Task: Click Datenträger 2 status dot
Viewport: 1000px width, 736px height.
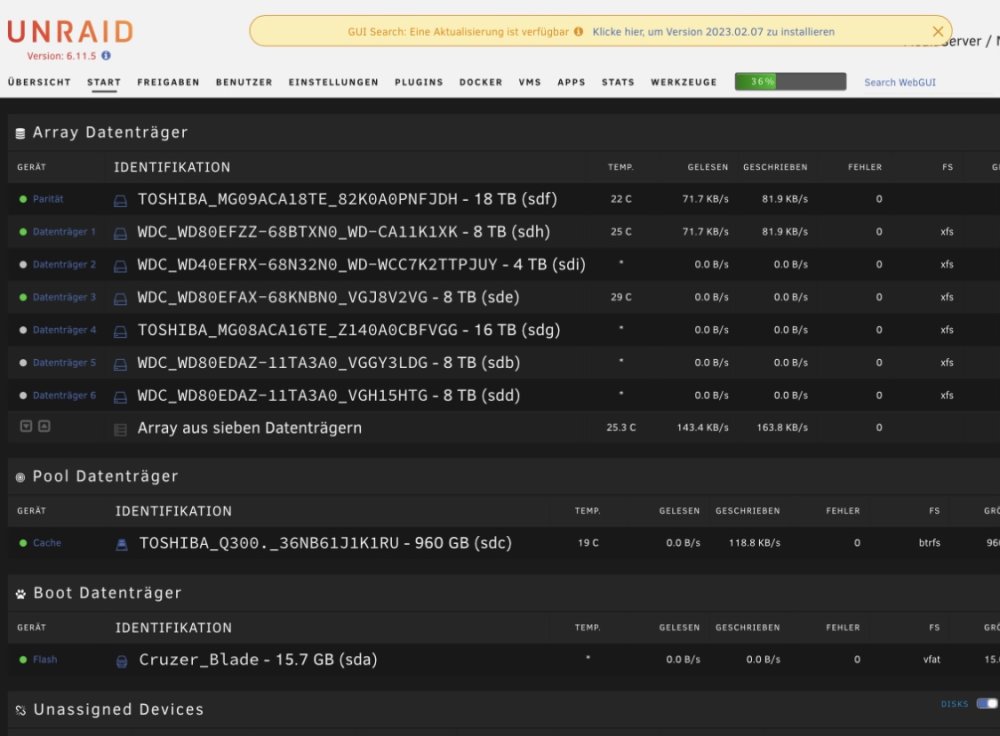Action: 23,264
